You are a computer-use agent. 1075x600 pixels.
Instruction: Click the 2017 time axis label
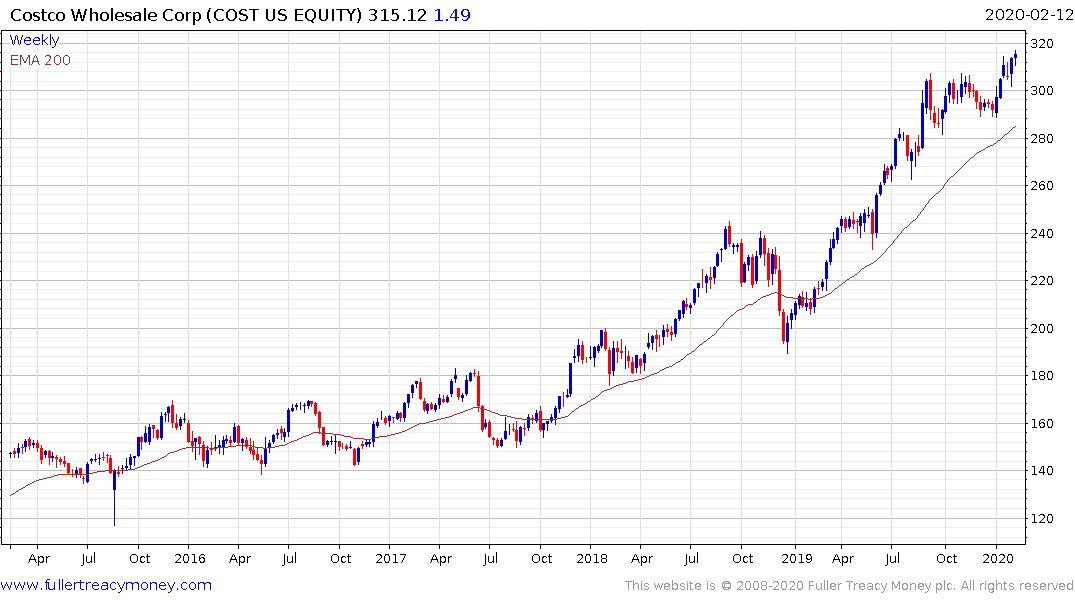[x=391, y=558]
